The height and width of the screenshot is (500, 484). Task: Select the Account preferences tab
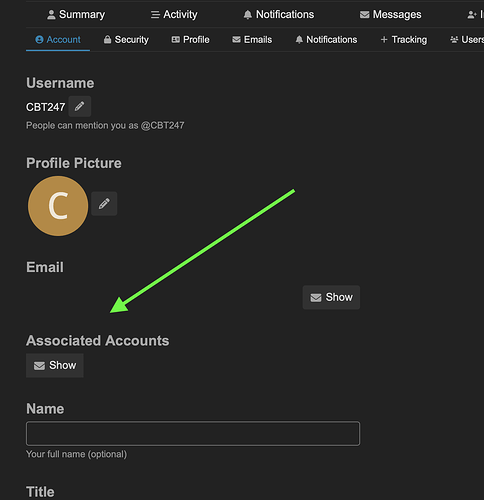click(x=58, y=40)
